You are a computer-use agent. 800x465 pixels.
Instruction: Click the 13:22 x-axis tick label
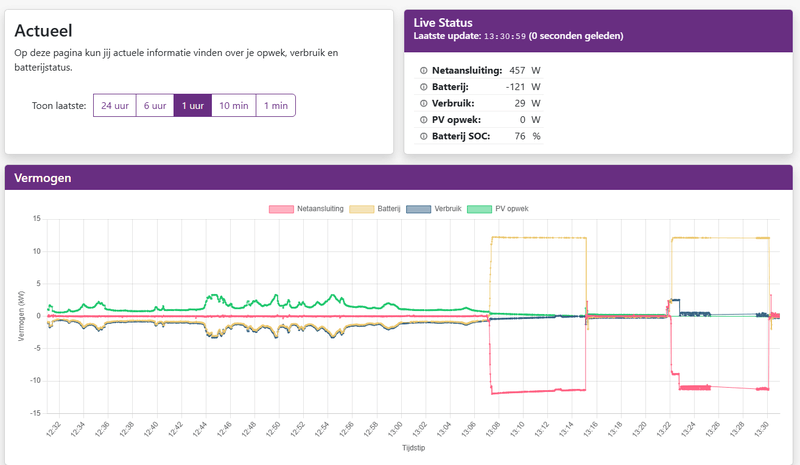[x=663, y=429]
